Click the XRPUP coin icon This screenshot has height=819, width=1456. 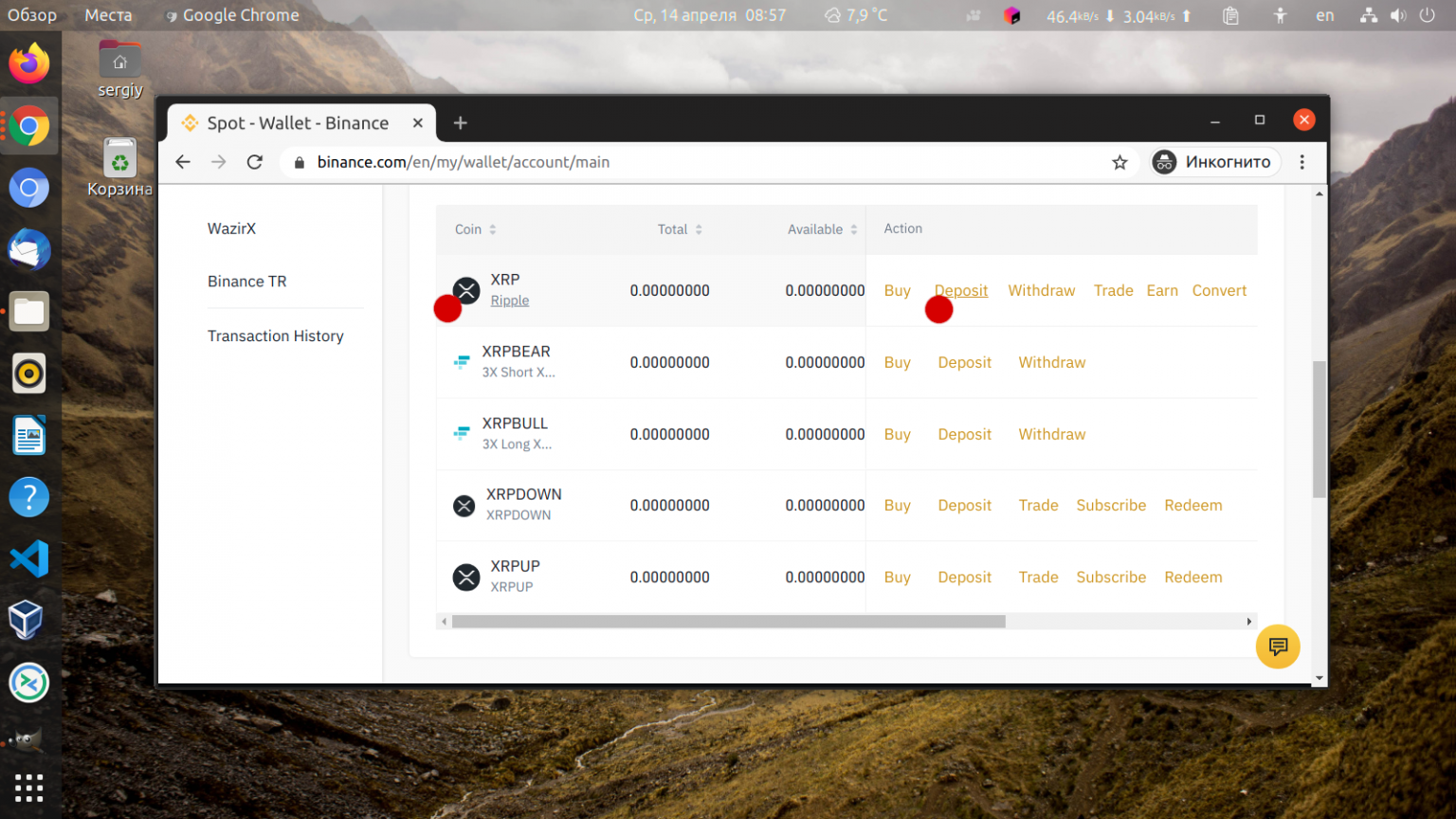(x=466, y=576)
